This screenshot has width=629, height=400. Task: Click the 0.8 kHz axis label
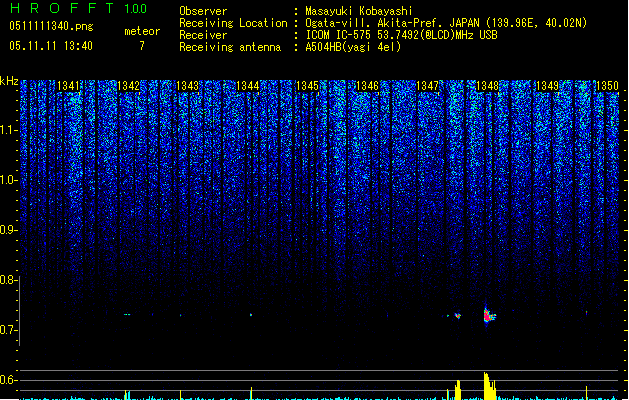(9, 280)
